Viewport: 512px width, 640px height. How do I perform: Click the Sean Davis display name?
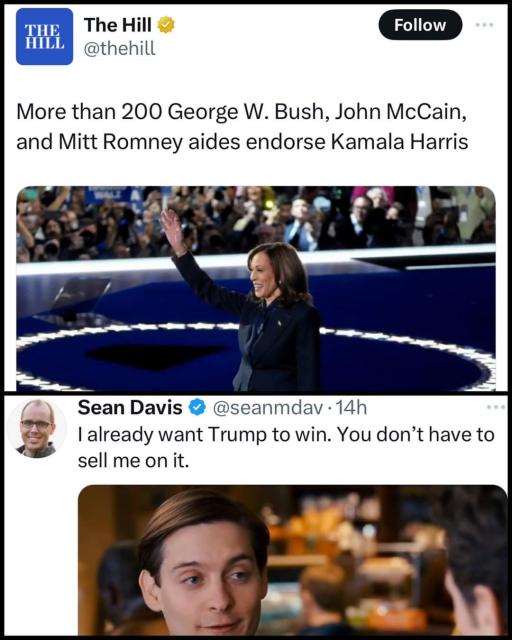pyautogui.click(x=130, y=407)
